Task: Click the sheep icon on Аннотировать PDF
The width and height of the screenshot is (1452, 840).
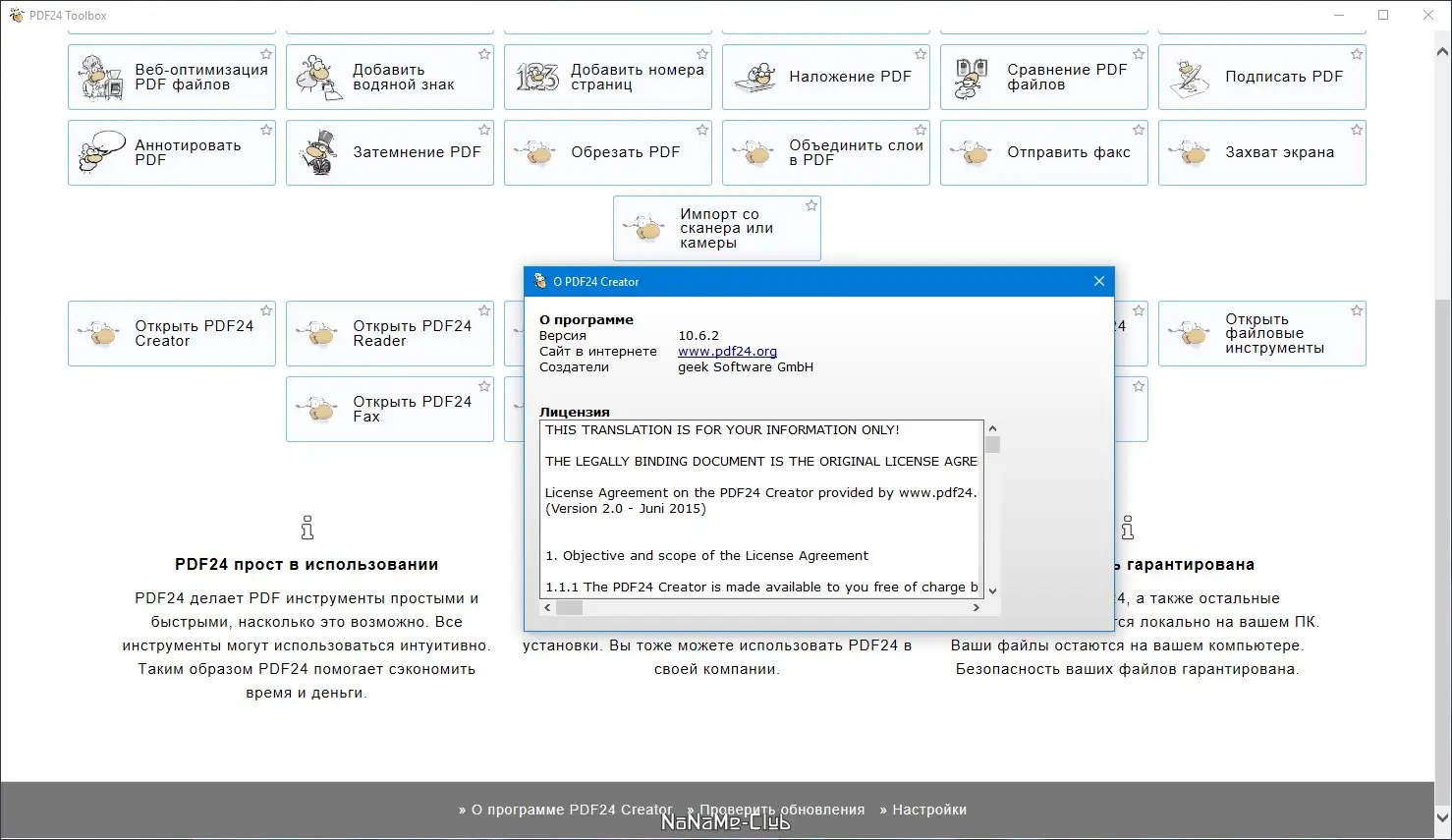Action: 102,152
